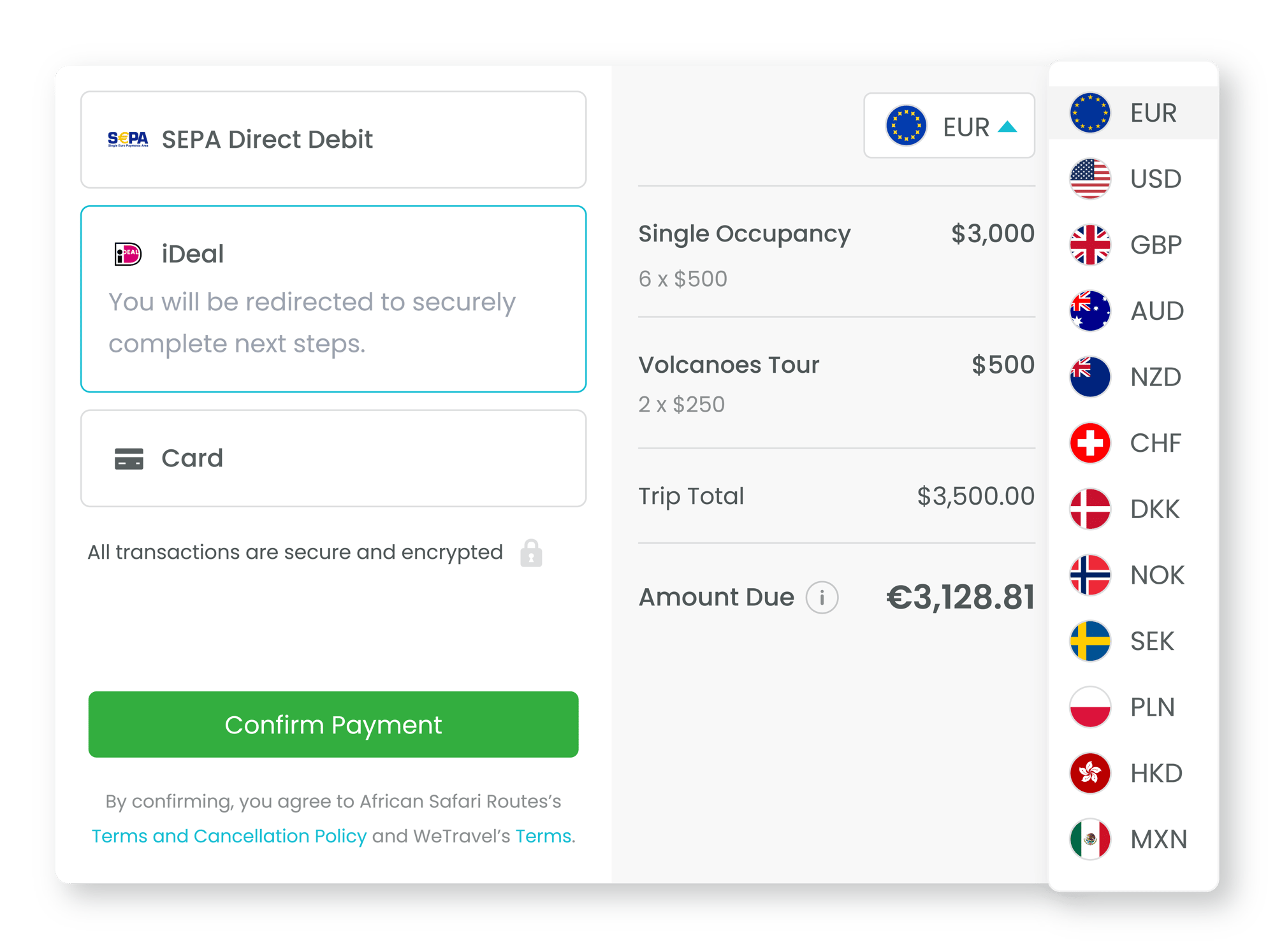Open Terms and Cancellation Policy link
The image size is (1275, 952).
(x=229, y=836)
